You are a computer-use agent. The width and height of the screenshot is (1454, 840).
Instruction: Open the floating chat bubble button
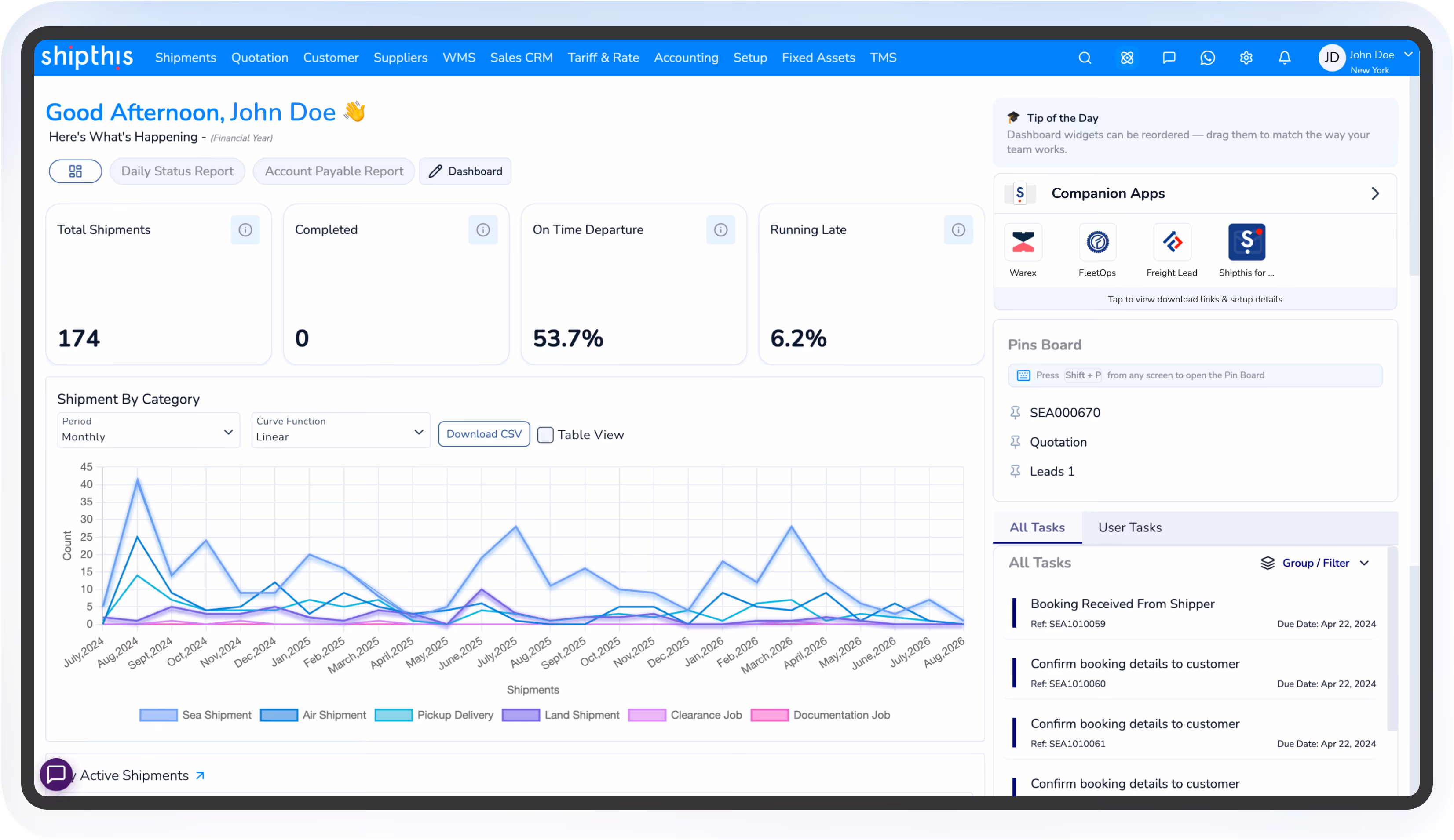coord(56,774)
